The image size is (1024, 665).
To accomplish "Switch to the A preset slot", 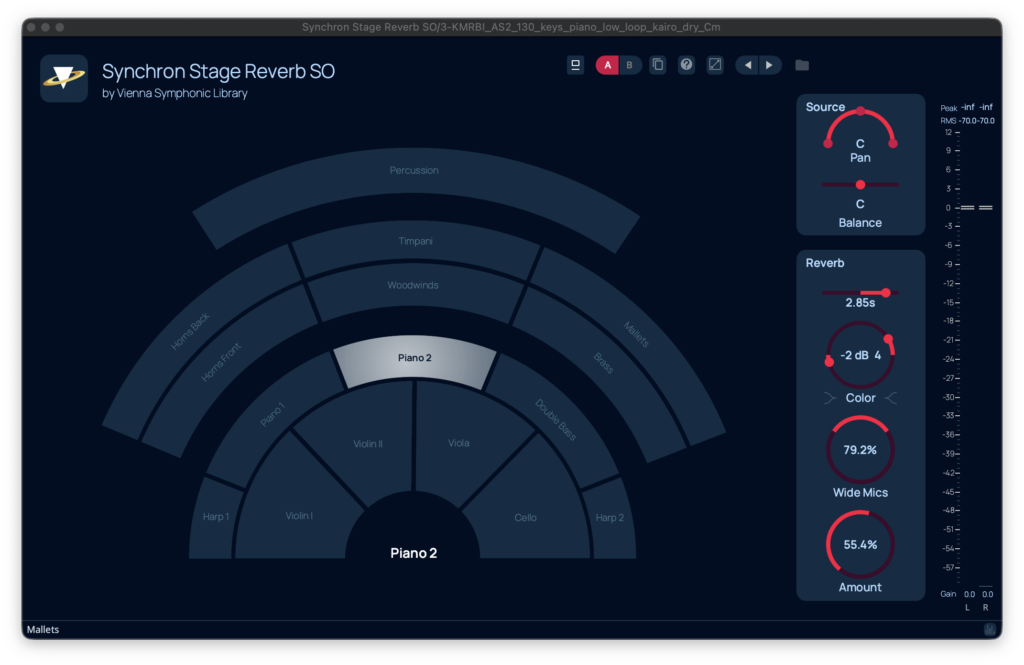I will 607,65.
